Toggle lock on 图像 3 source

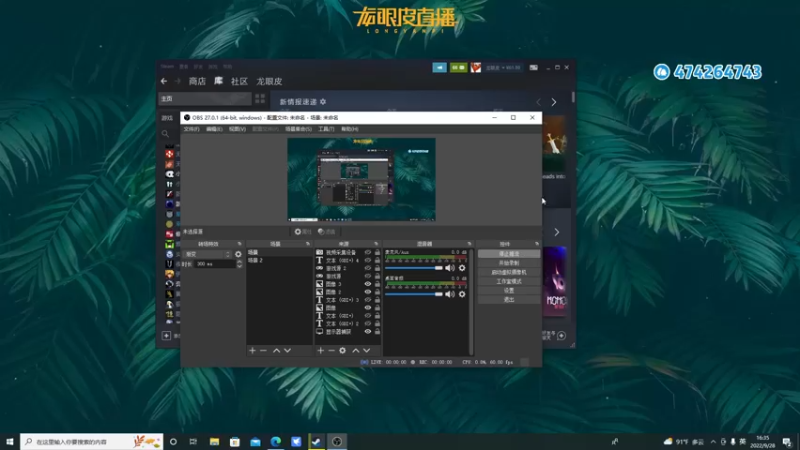coord(378,284)
